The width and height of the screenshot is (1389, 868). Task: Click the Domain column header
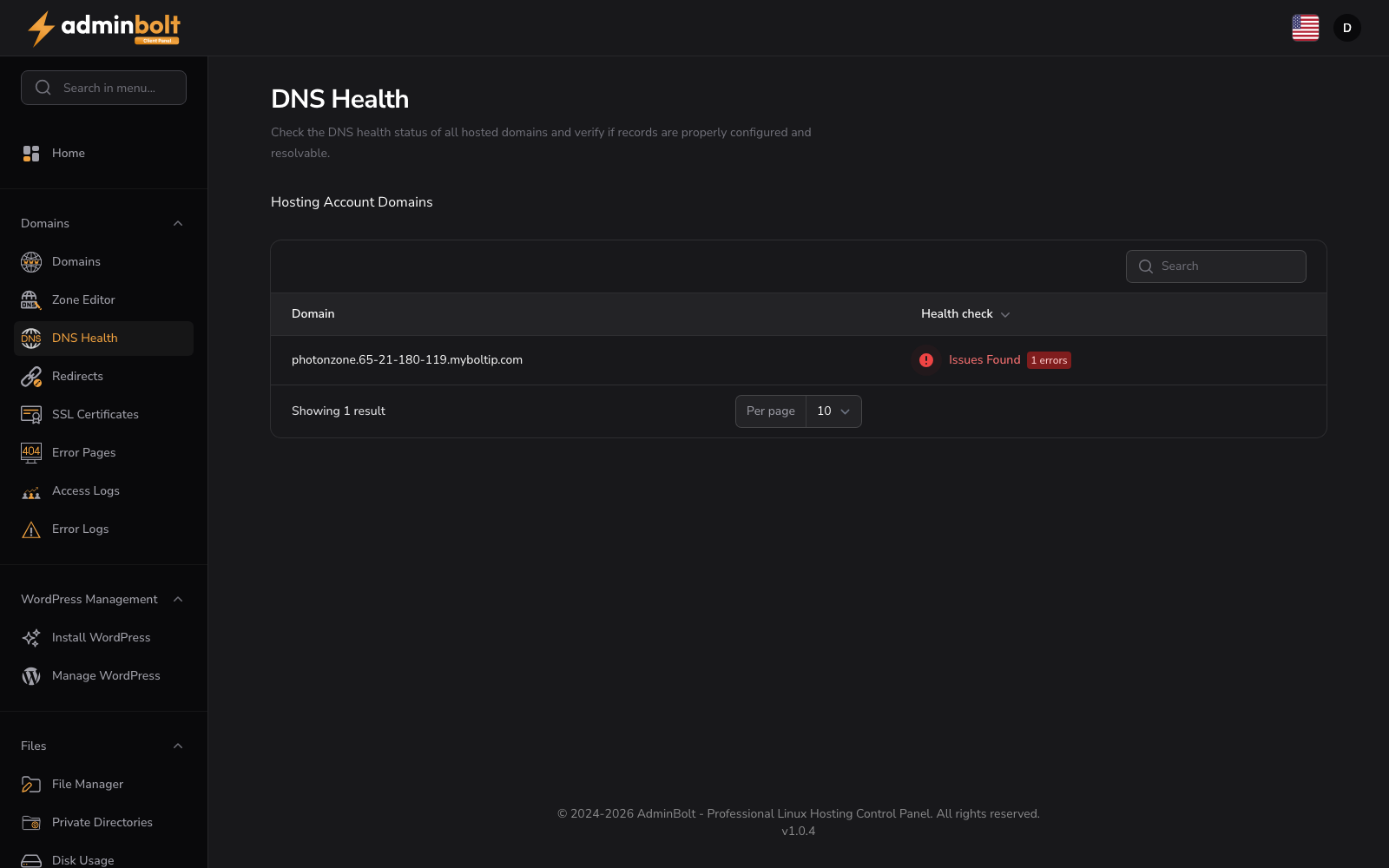coord(313,314)
